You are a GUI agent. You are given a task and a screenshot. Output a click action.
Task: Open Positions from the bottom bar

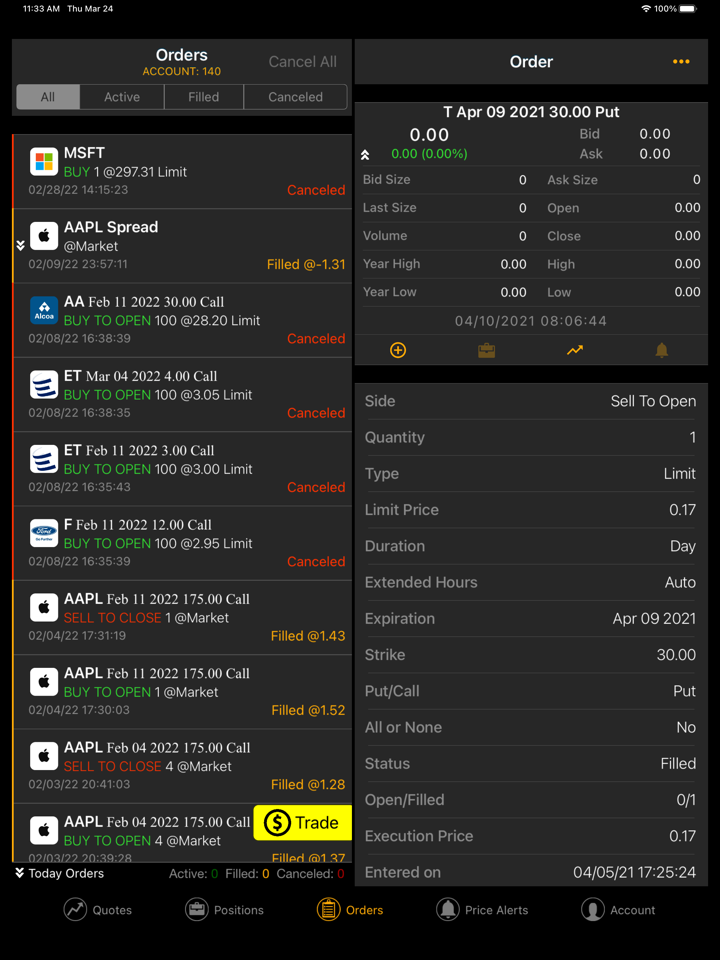coord(225,910)
